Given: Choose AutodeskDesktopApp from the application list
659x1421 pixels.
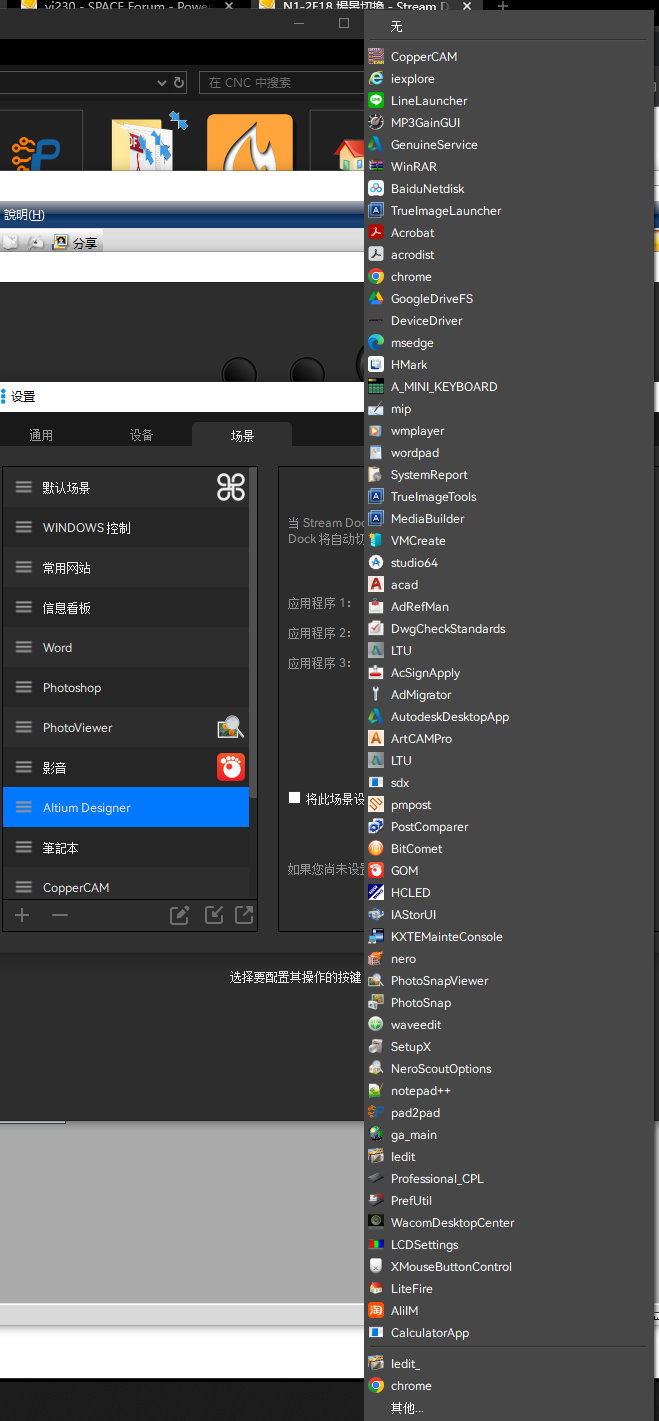Looking at the screenshot, I should tap(511, 716).
